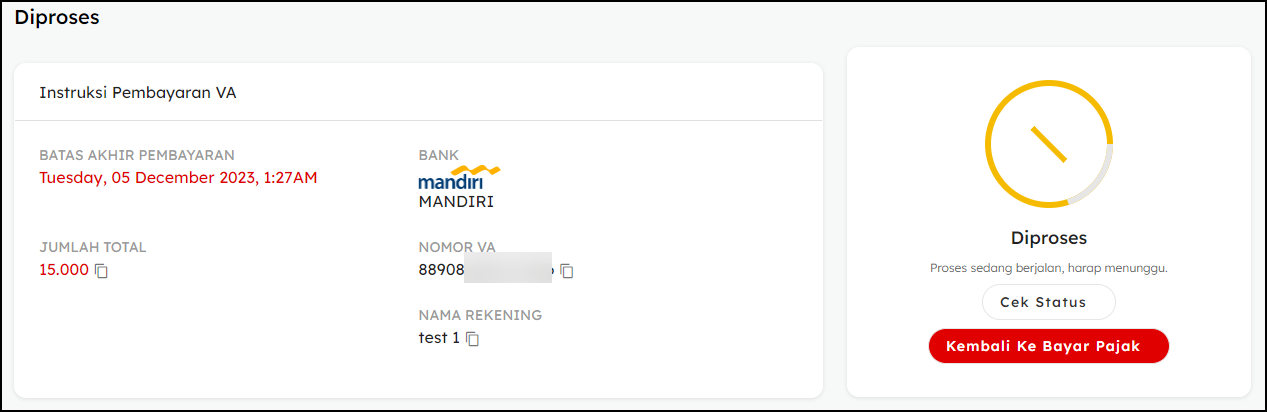Go back via Kembali Ke Bayar Pajak
The width and height of the screenshot is (1267, 412).
[x=1048, y=346]
